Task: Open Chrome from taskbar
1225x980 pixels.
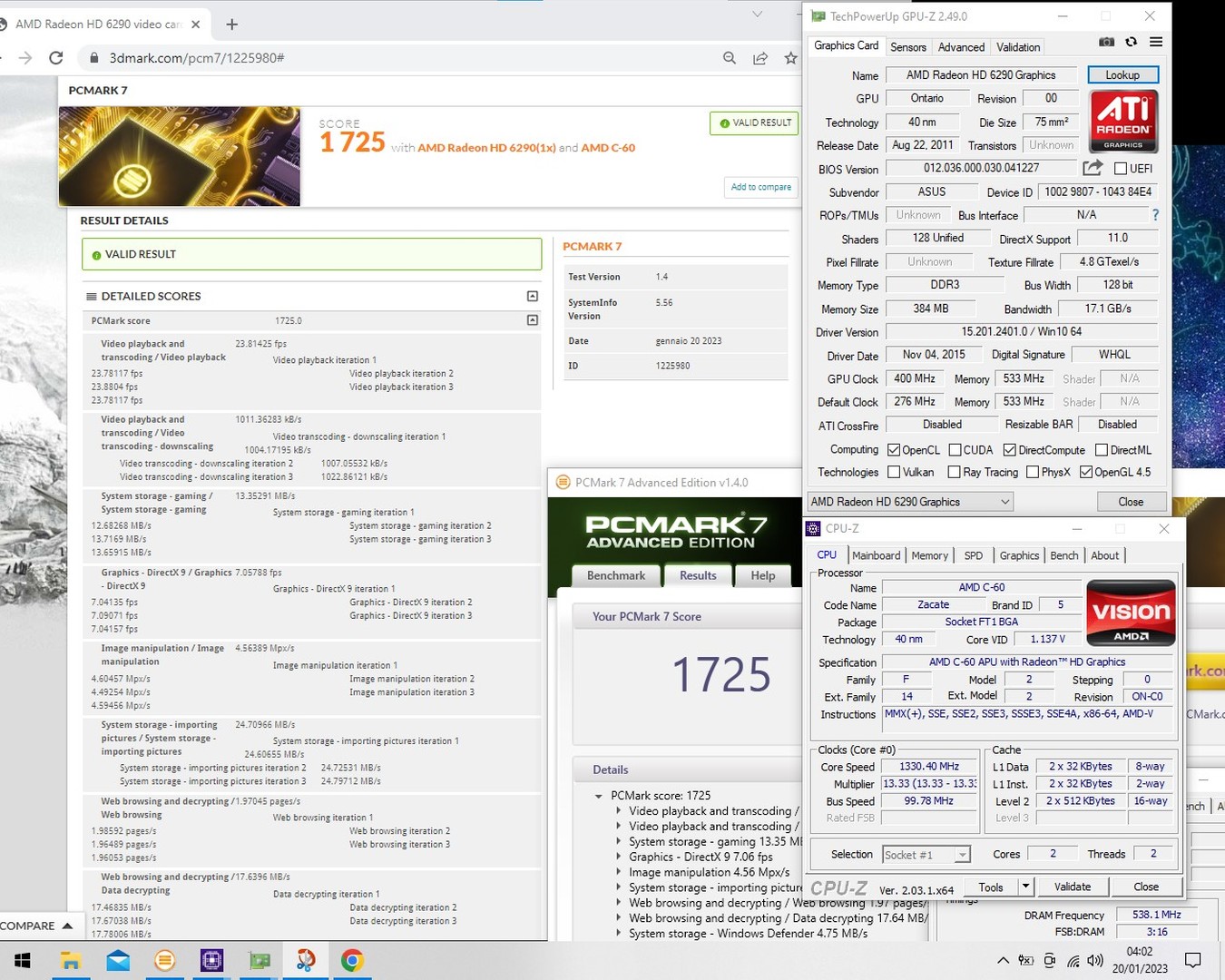Action: pos(352,960)
